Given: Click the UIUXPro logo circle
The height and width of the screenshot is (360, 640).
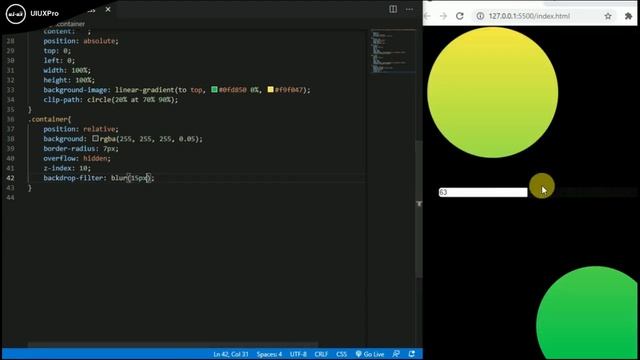Looking at the screenshot, I should click(x=16, y=13).
